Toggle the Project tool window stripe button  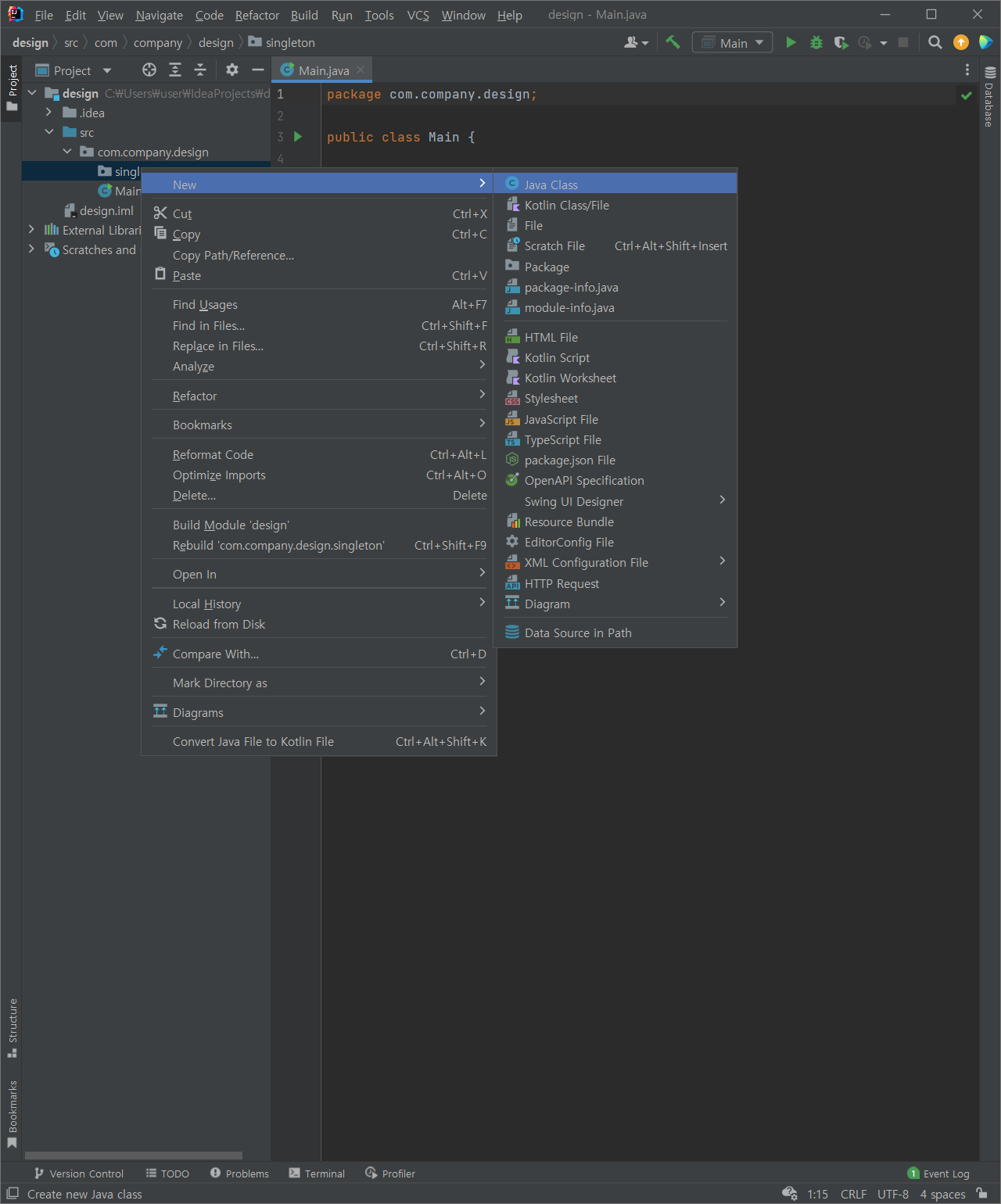(12, 88)
